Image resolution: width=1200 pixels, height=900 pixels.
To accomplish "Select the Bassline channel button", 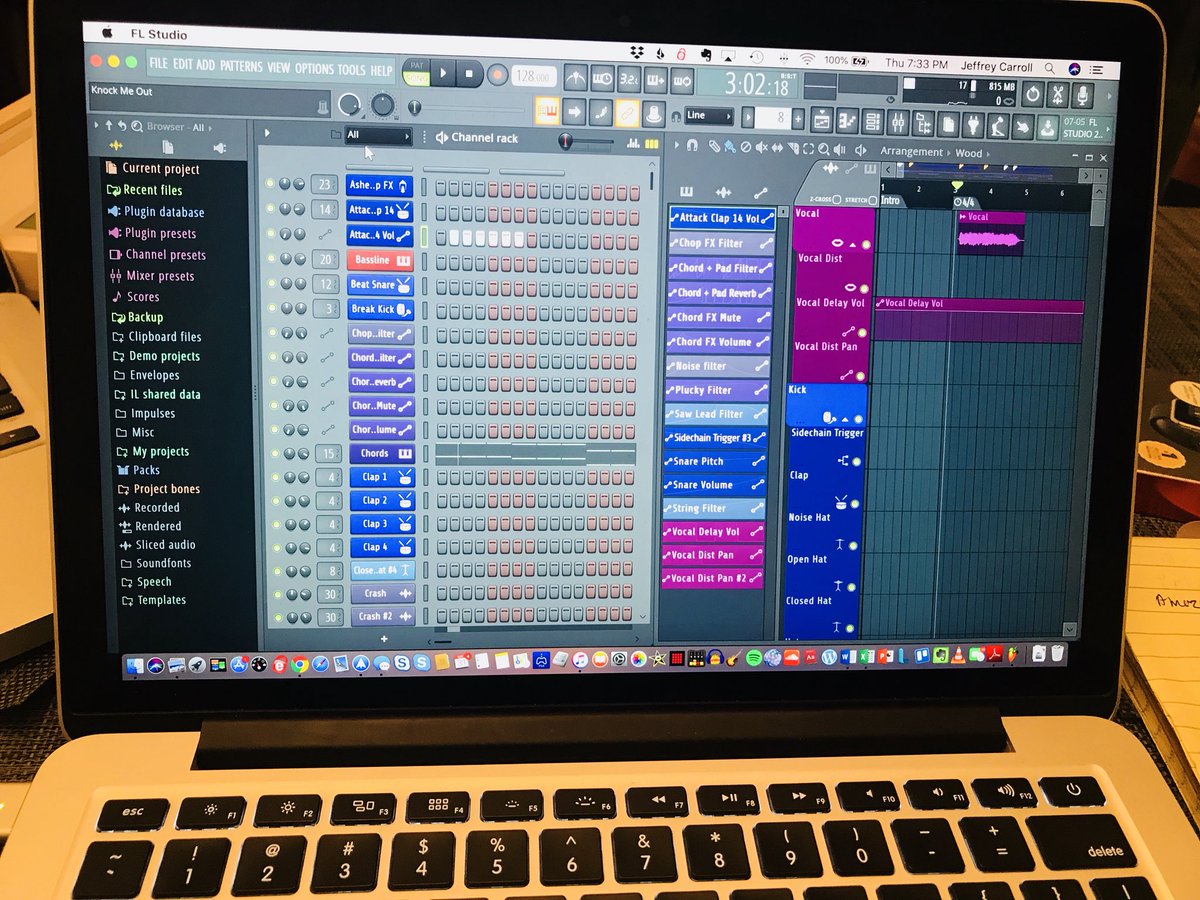I will 380,260.
